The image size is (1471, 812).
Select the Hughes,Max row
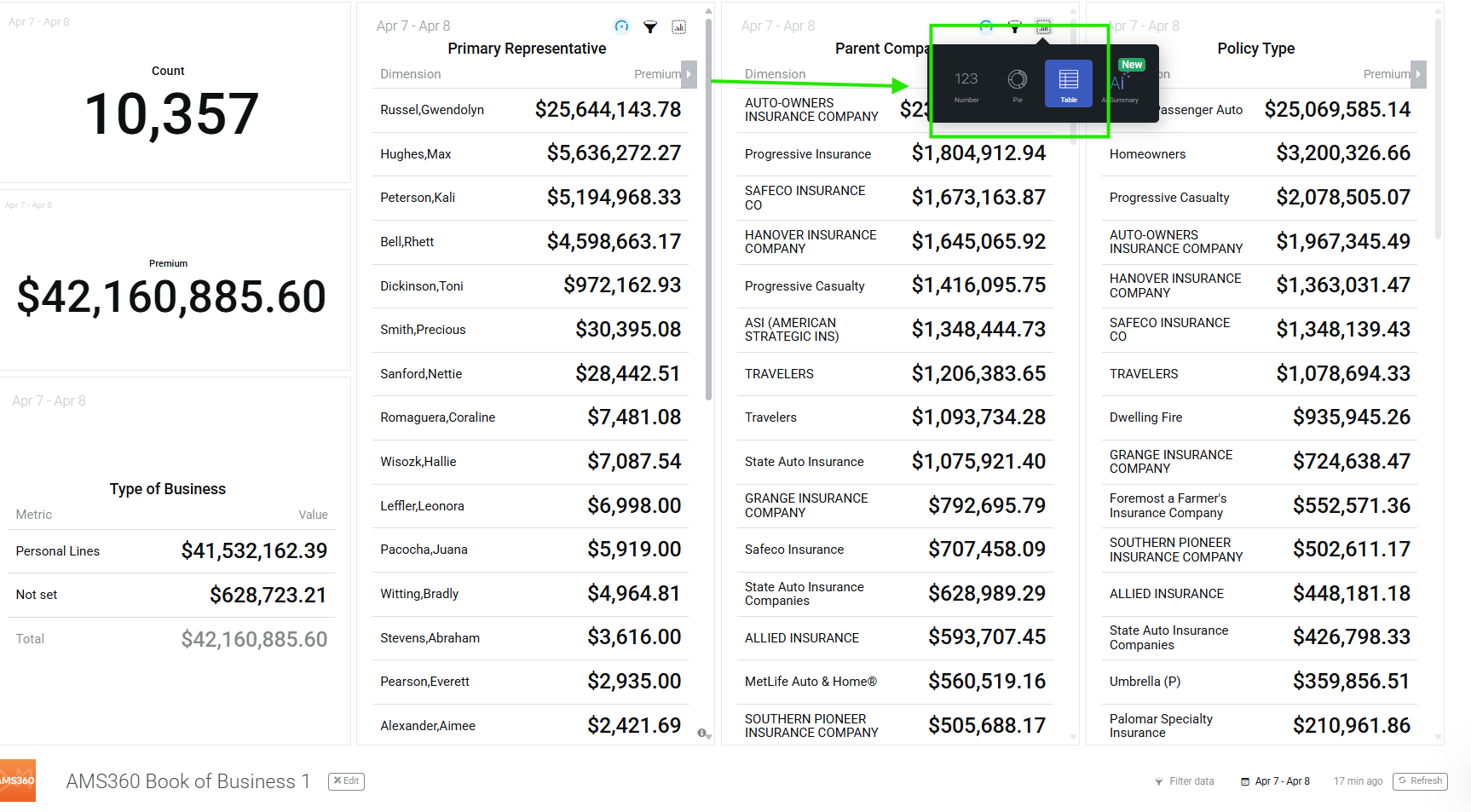530,154
